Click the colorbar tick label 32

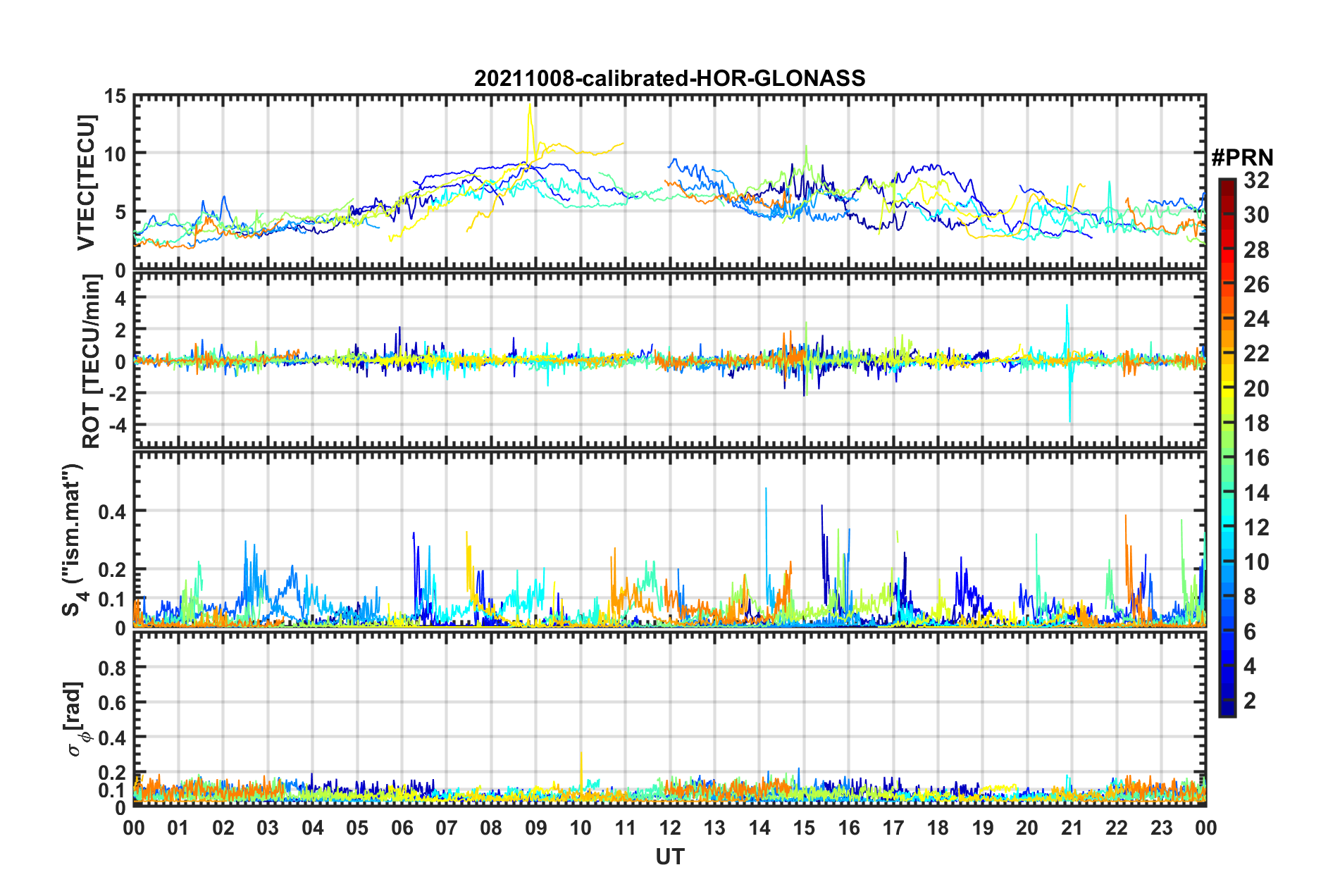(x=1256, y=180)
